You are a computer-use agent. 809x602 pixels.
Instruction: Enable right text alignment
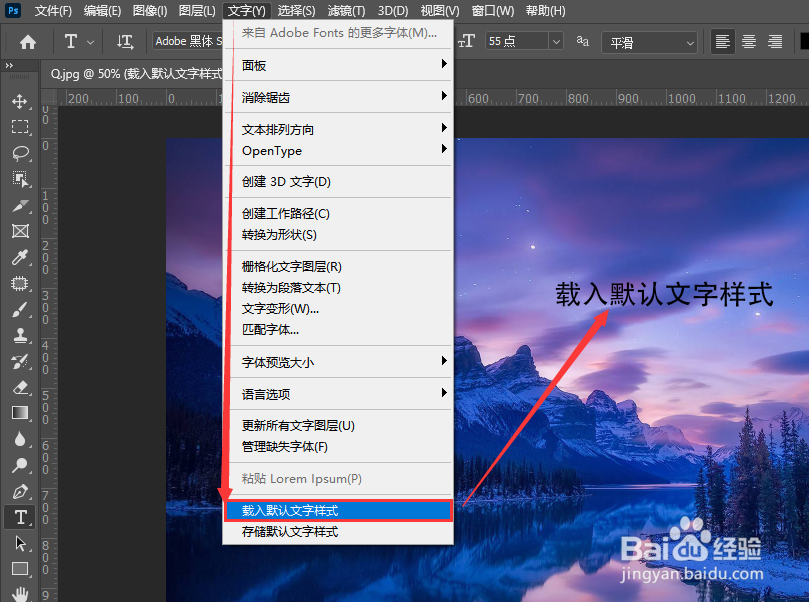[x=774, y=42]
